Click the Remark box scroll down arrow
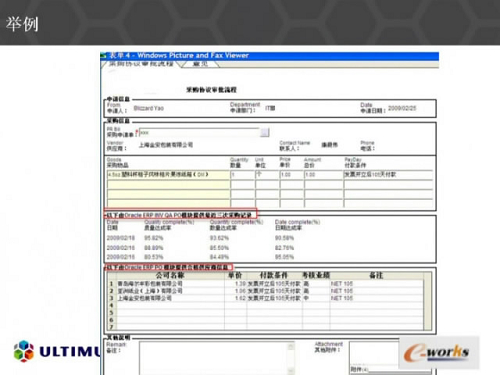This screenshot has width=500, height=375. tap(291, 371)
